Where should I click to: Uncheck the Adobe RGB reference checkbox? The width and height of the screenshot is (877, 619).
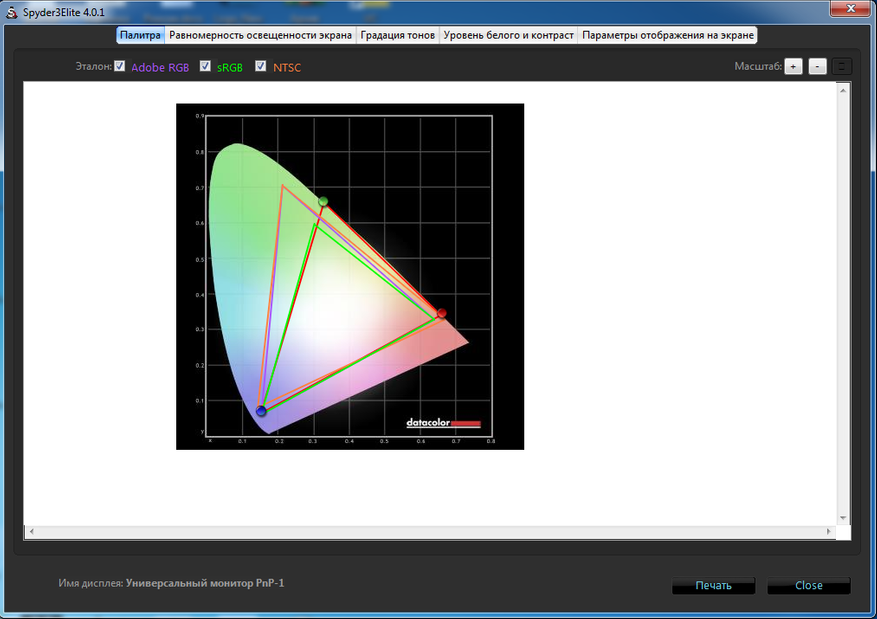[120, 66]
